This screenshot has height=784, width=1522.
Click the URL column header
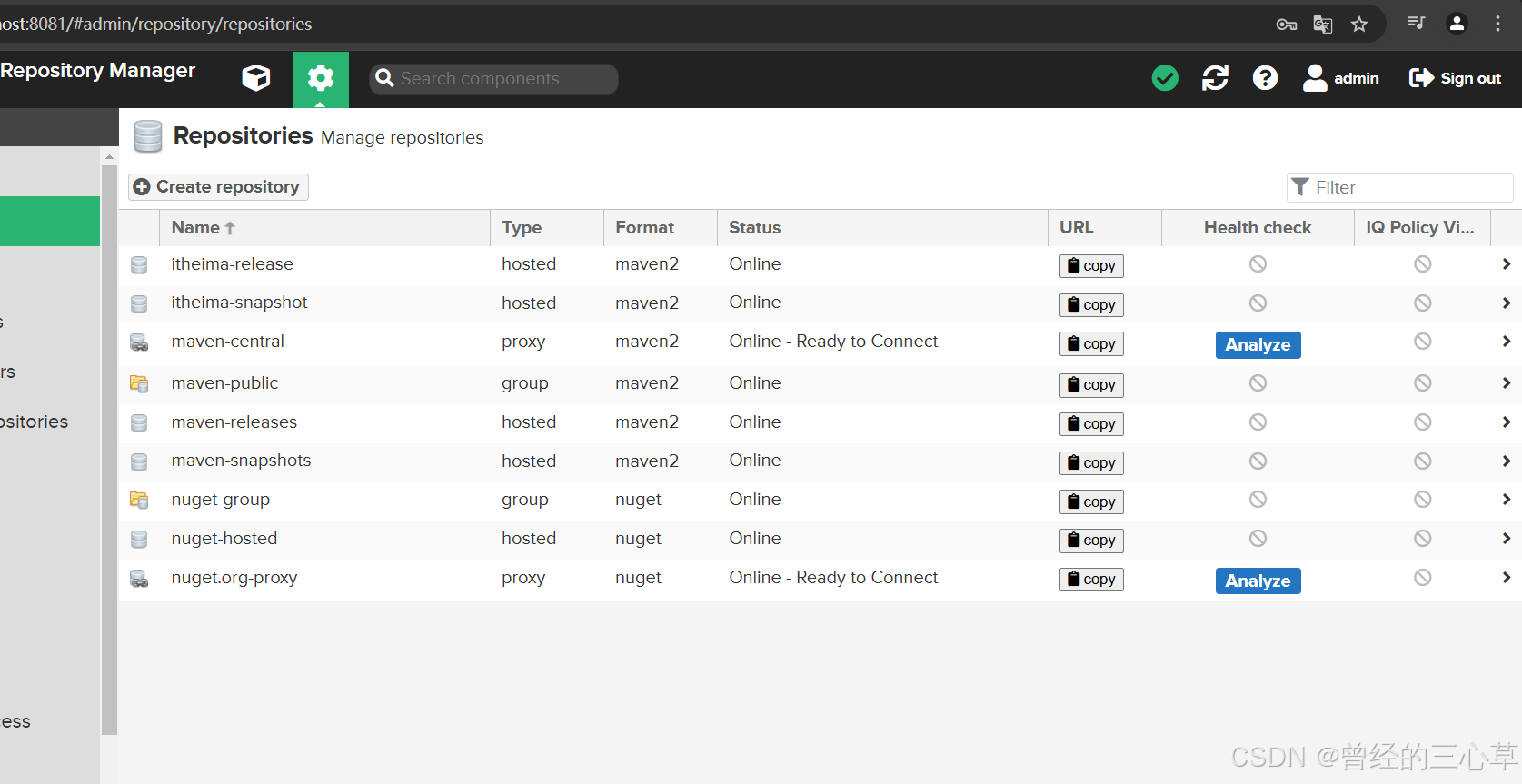tap(1105, 228)
